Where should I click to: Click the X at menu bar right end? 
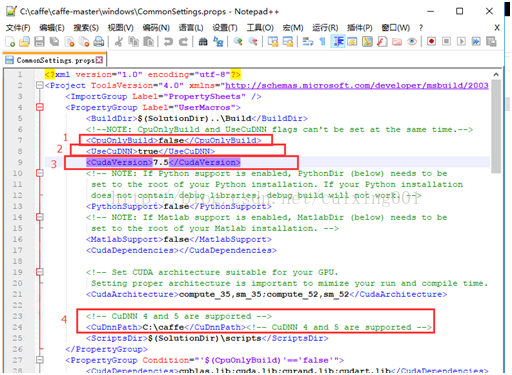497,28
